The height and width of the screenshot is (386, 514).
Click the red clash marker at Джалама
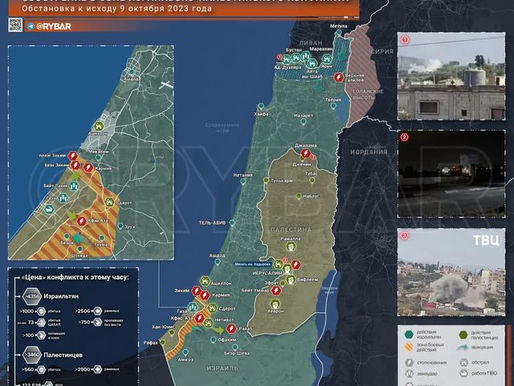coord(305,154)
